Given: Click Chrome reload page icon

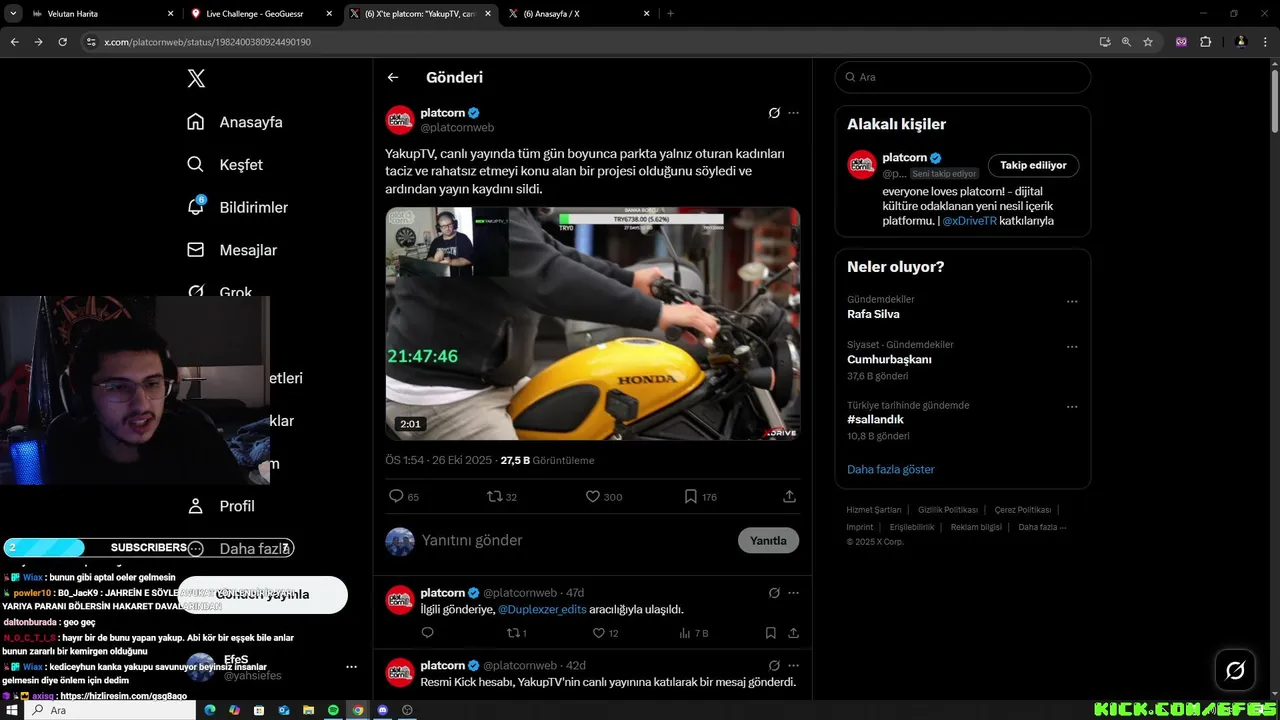Looking at the screenshot, I should coord(62,42).
